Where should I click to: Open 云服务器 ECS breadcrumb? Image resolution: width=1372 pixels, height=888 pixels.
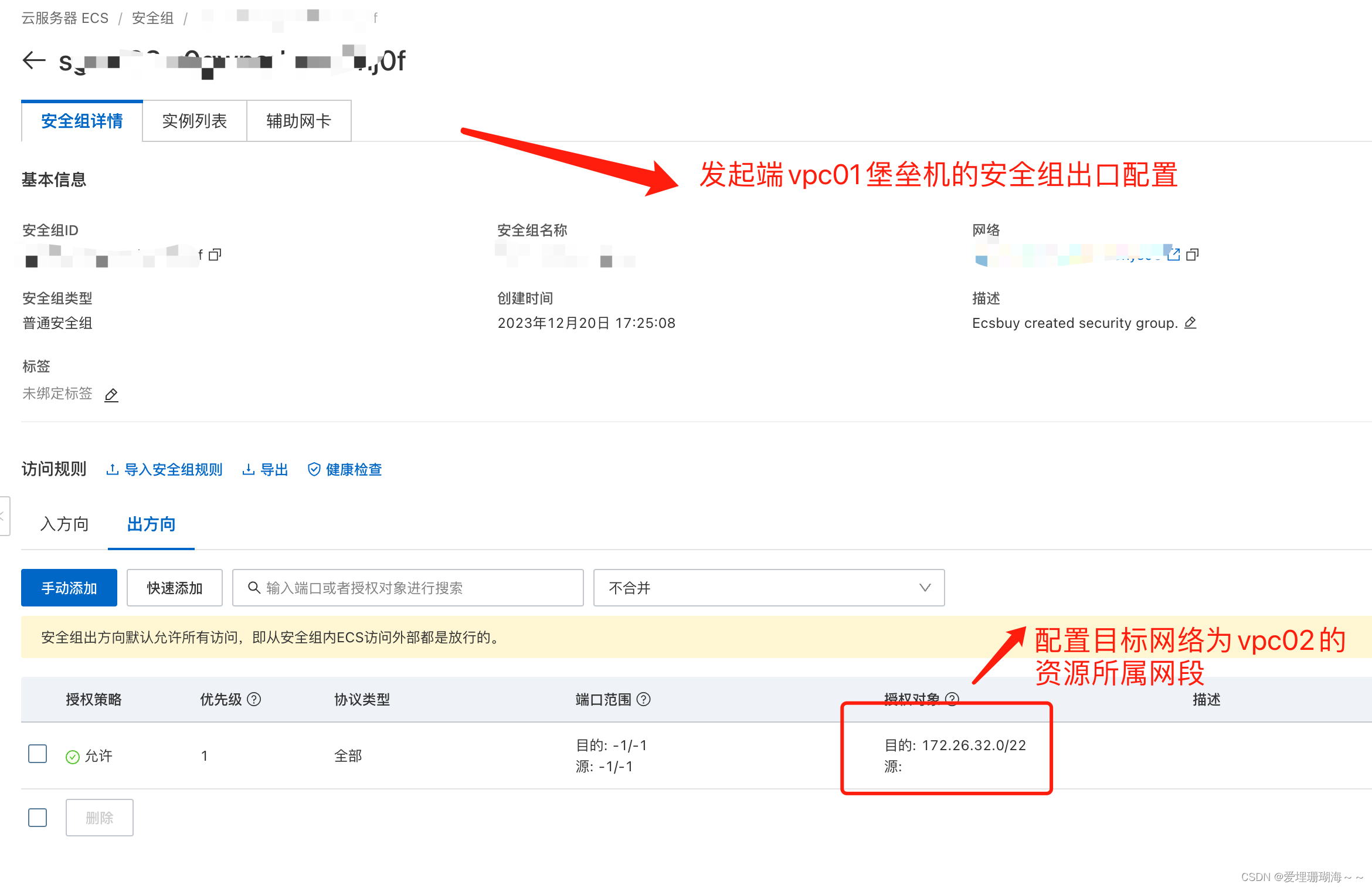point(65,18)
